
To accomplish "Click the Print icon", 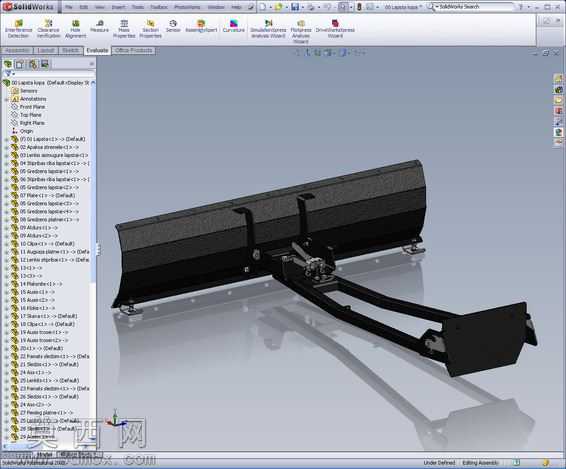I will click(x=311, y=7).
